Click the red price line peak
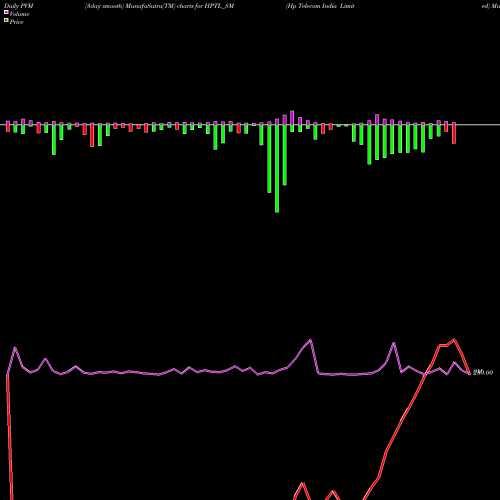 coord(454,340)
